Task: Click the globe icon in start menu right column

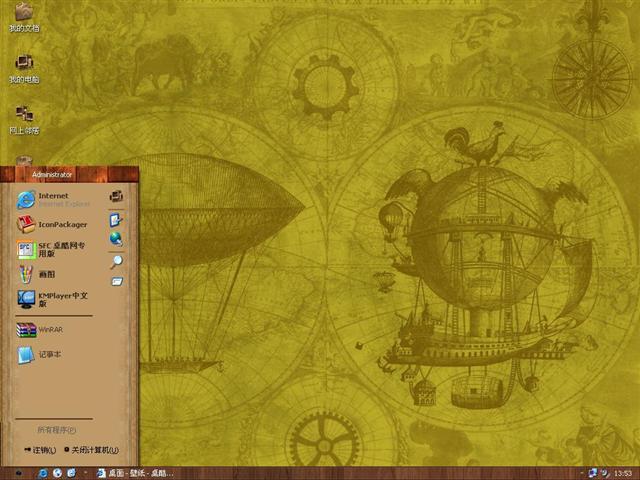Action: 116,239
